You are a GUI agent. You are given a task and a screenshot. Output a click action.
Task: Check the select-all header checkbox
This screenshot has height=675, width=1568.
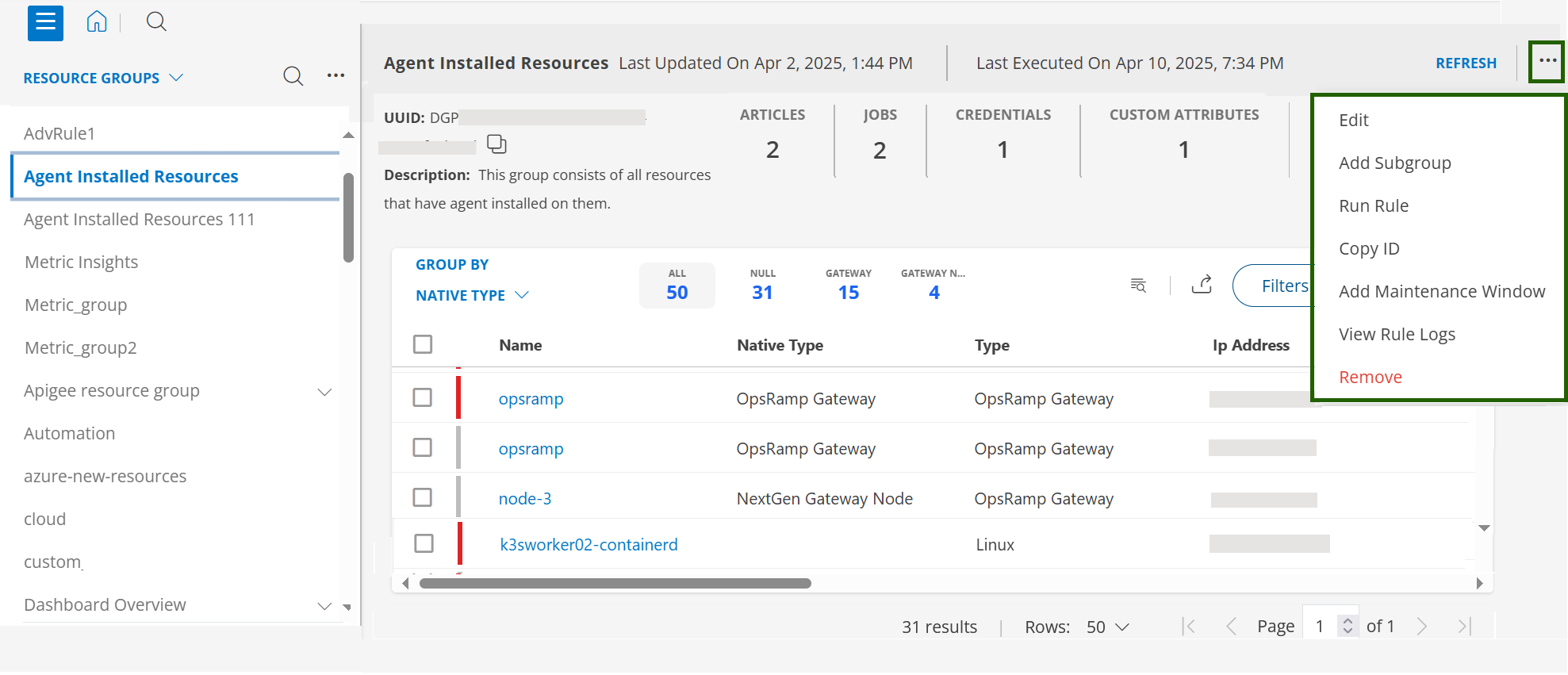[423, 344]
